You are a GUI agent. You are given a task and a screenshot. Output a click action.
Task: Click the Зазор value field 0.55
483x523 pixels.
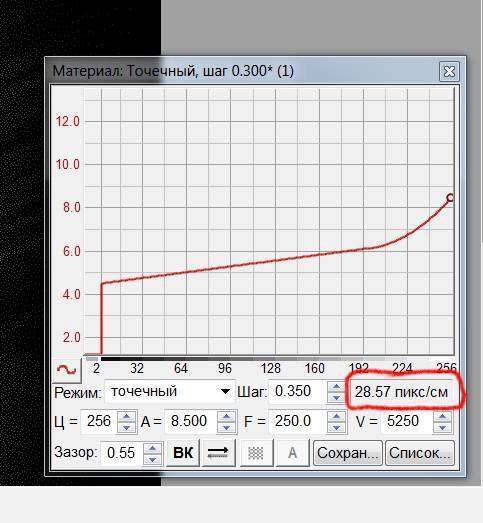click(121, 453)
